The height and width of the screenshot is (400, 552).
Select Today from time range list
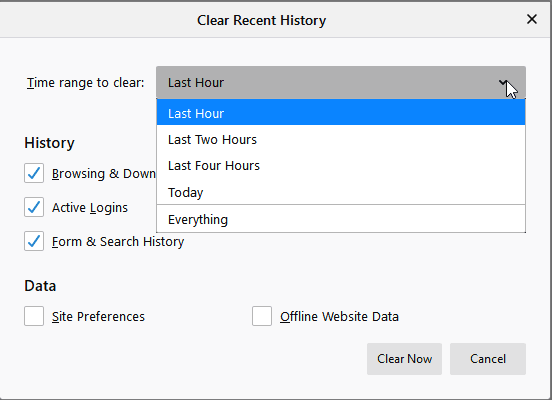pos(341,192)
